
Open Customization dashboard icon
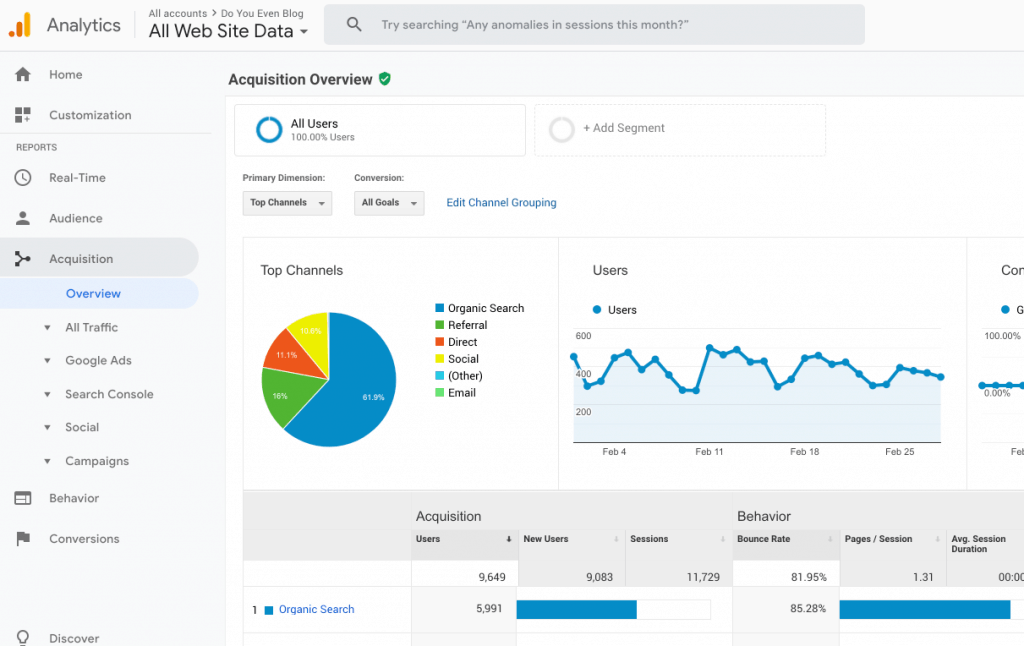coord(23,115)
